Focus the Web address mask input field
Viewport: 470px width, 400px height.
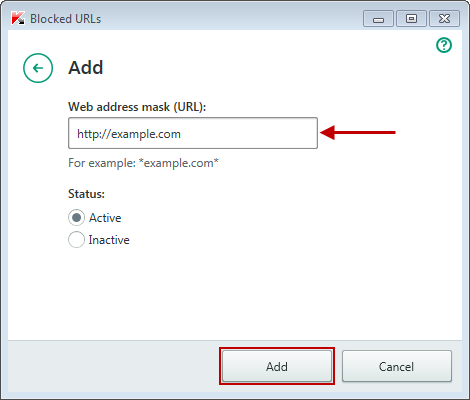point(193,133)
